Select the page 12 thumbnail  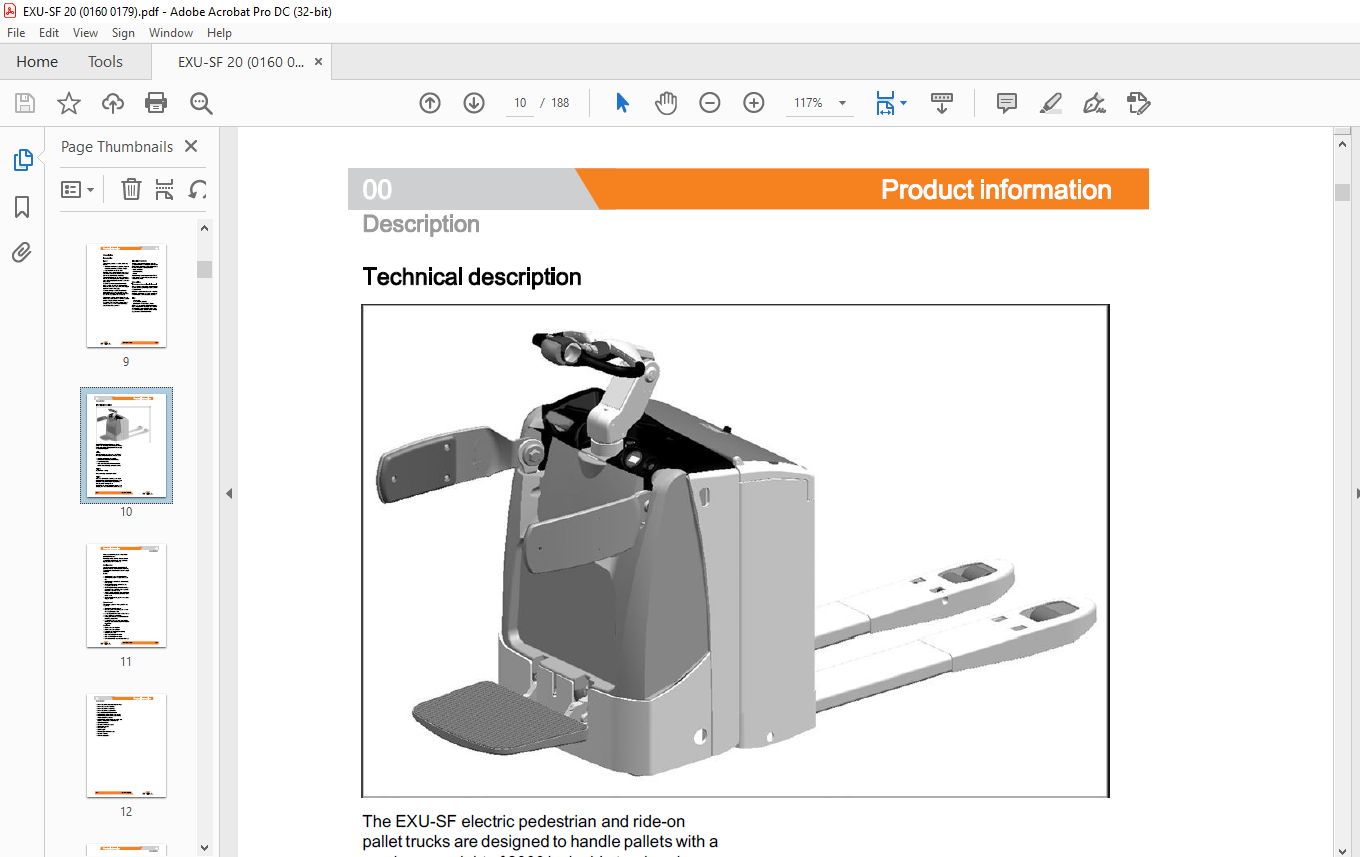pos(126,745)
